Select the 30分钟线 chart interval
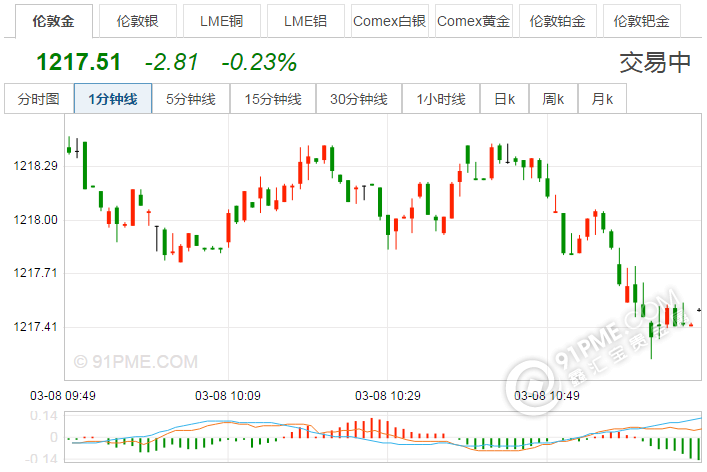The image size is (707, 472). (x=359, y=99)
